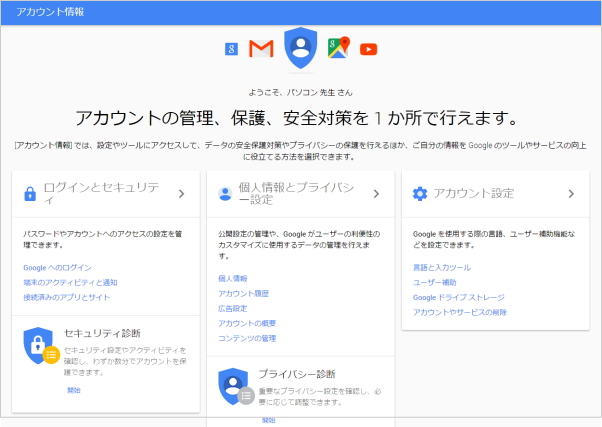Click 開始 under セキュリティ診断
Screen dimensions: 602x427
click(x=74, y=389)
